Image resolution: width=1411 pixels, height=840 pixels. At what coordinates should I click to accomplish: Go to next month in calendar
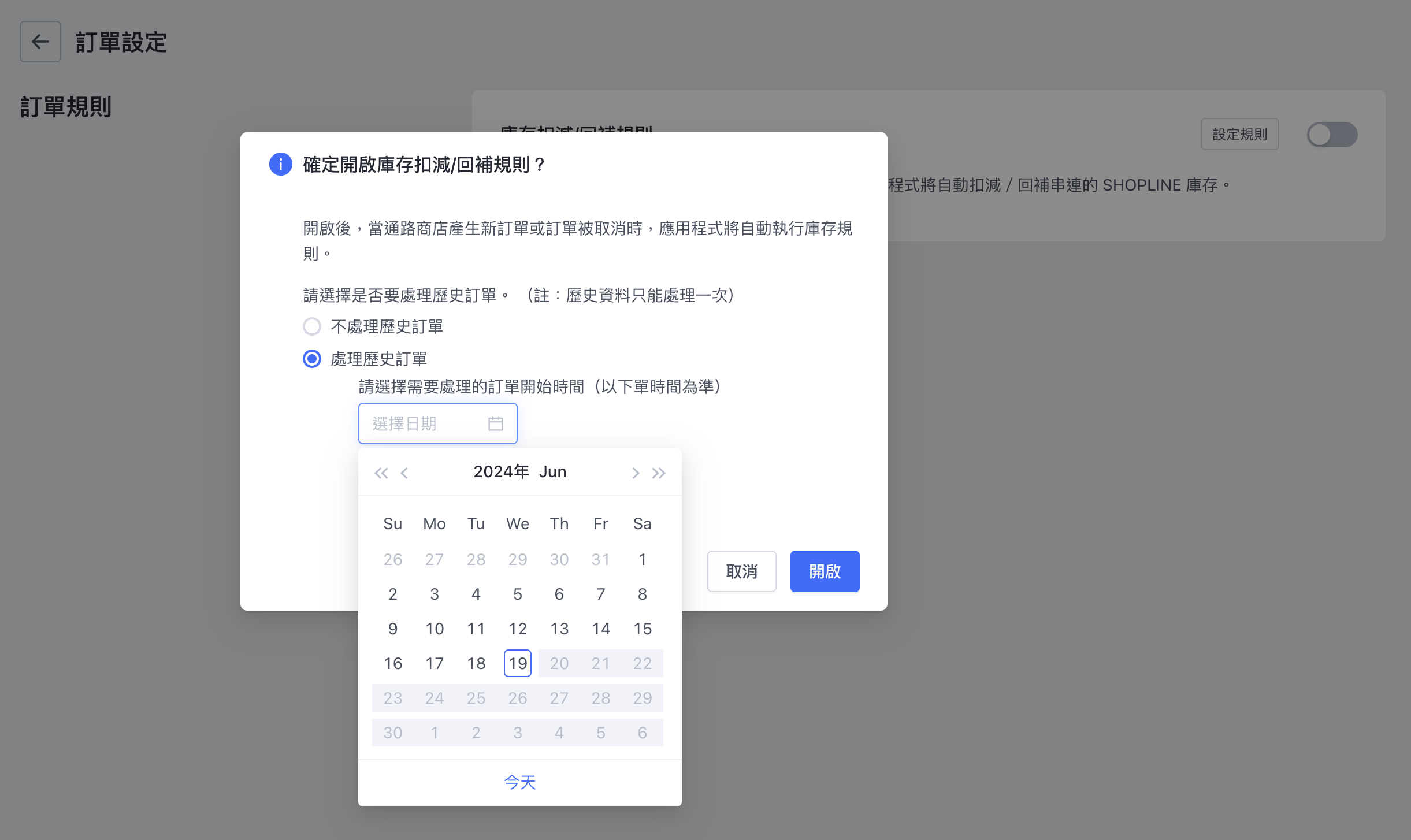pyautogui.click(x=636, y=473)
